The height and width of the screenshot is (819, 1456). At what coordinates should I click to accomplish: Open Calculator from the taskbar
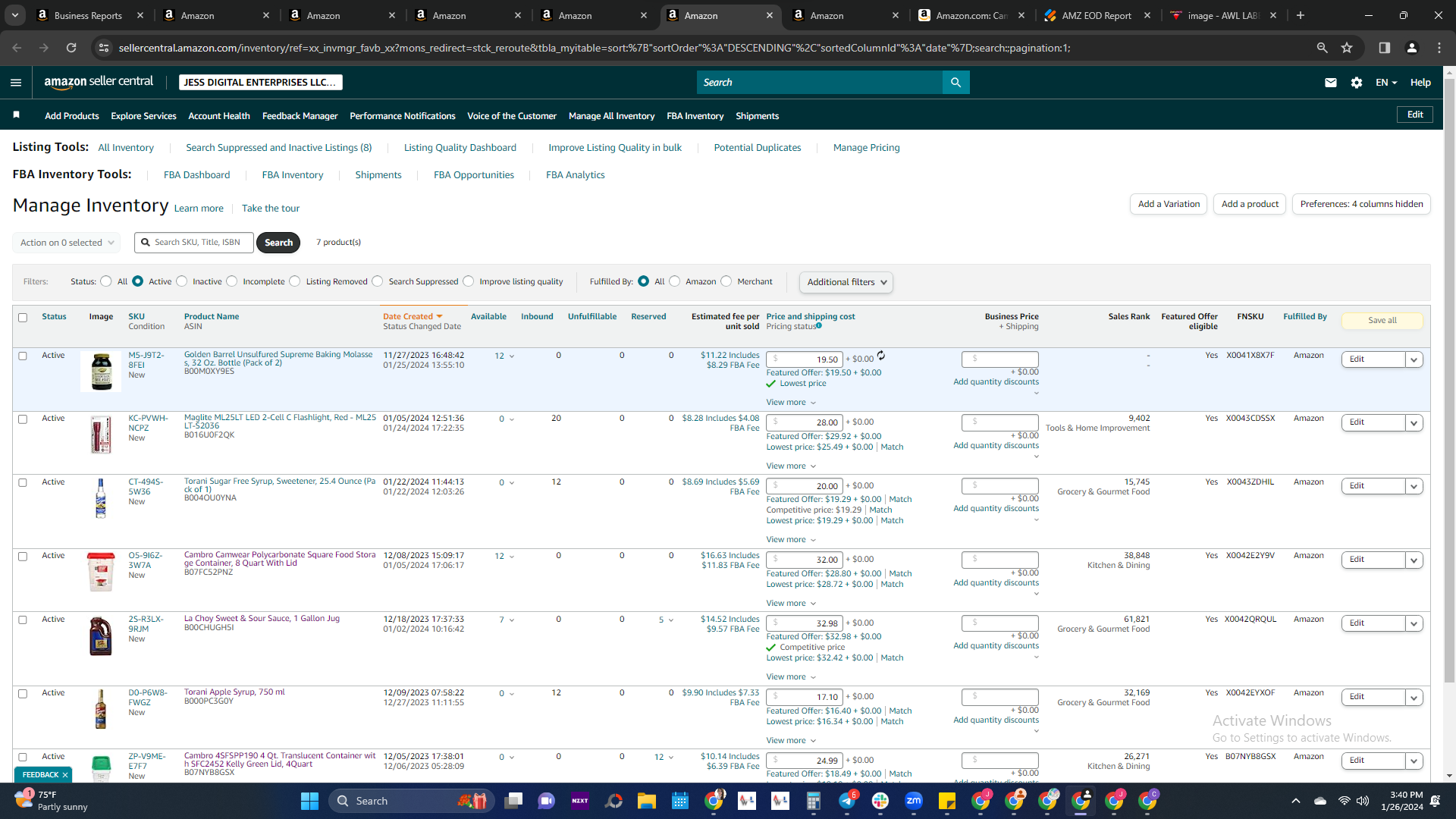(x=814, y=801)
